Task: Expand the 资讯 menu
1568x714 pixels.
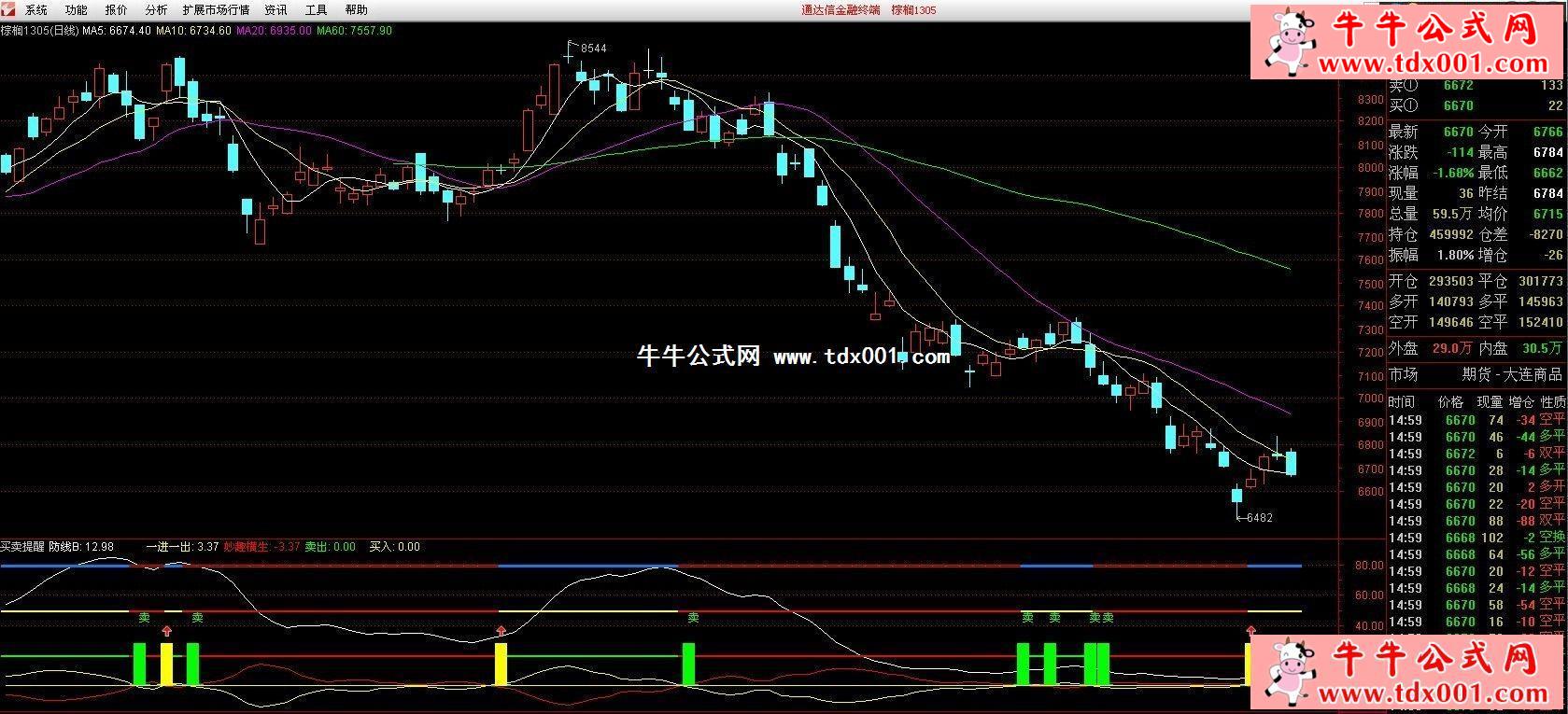Action: pos(275,10)
